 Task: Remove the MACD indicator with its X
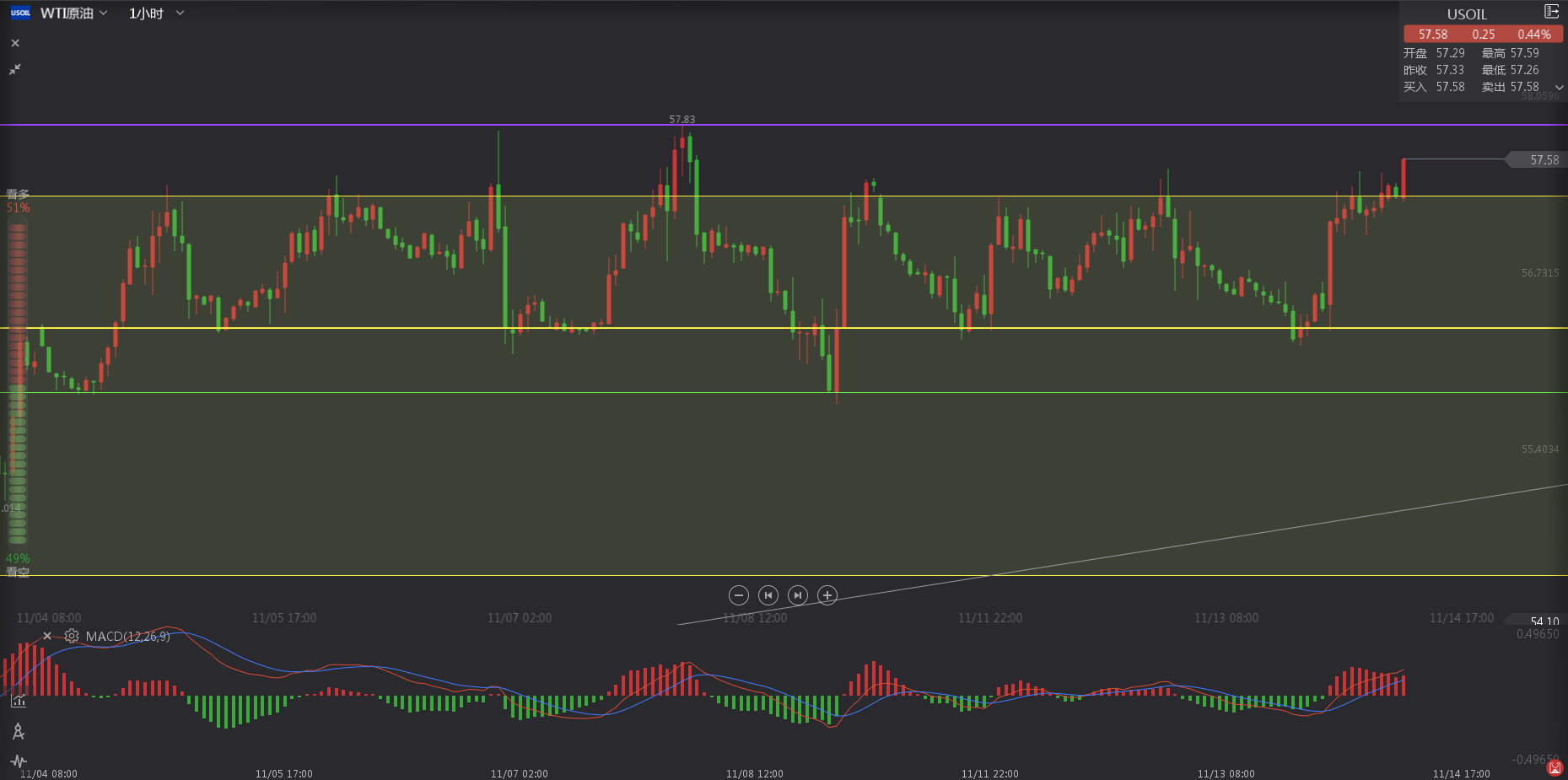(x=47, y=637)
